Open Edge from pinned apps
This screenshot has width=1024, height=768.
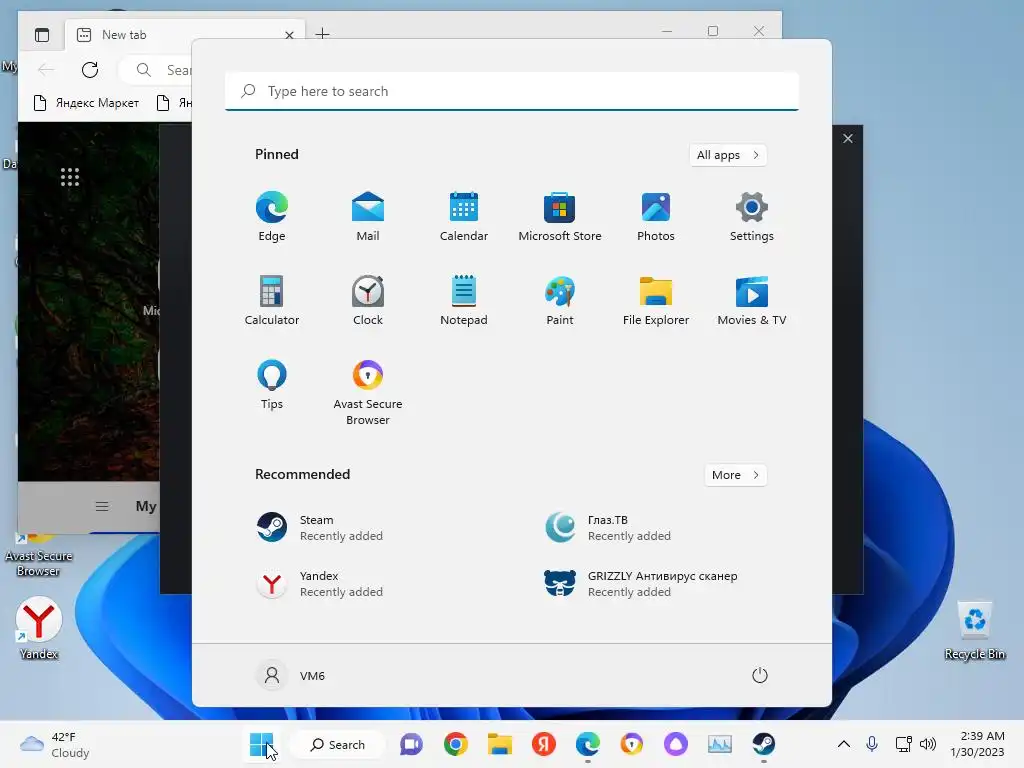(272, 217)
